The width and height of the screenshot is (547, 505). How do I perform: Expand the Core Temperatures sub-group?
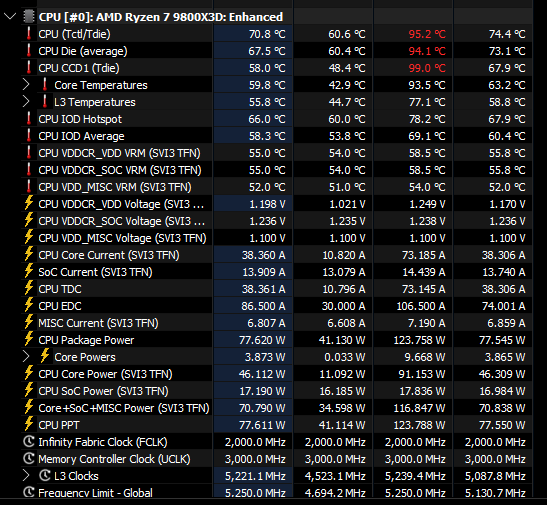26,85
